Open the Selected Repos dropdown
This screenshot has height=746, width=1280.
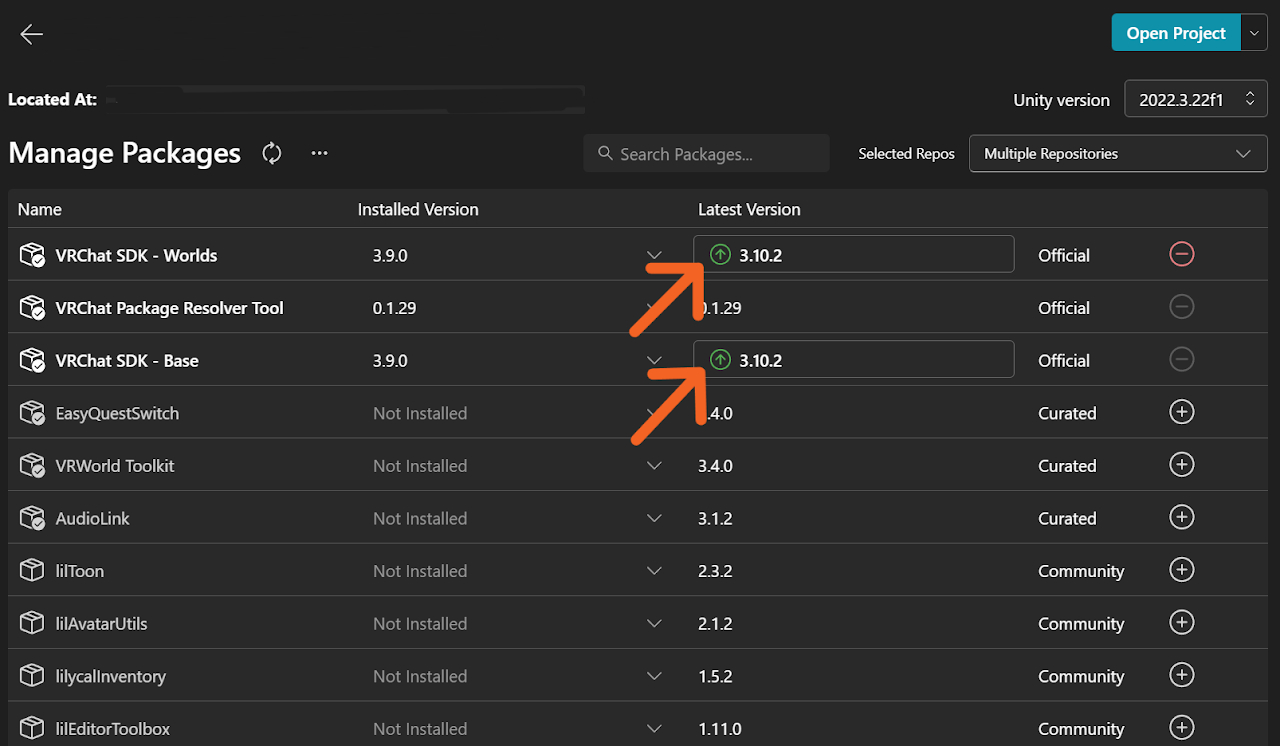pyautogui.click(x=1117, y=154)
